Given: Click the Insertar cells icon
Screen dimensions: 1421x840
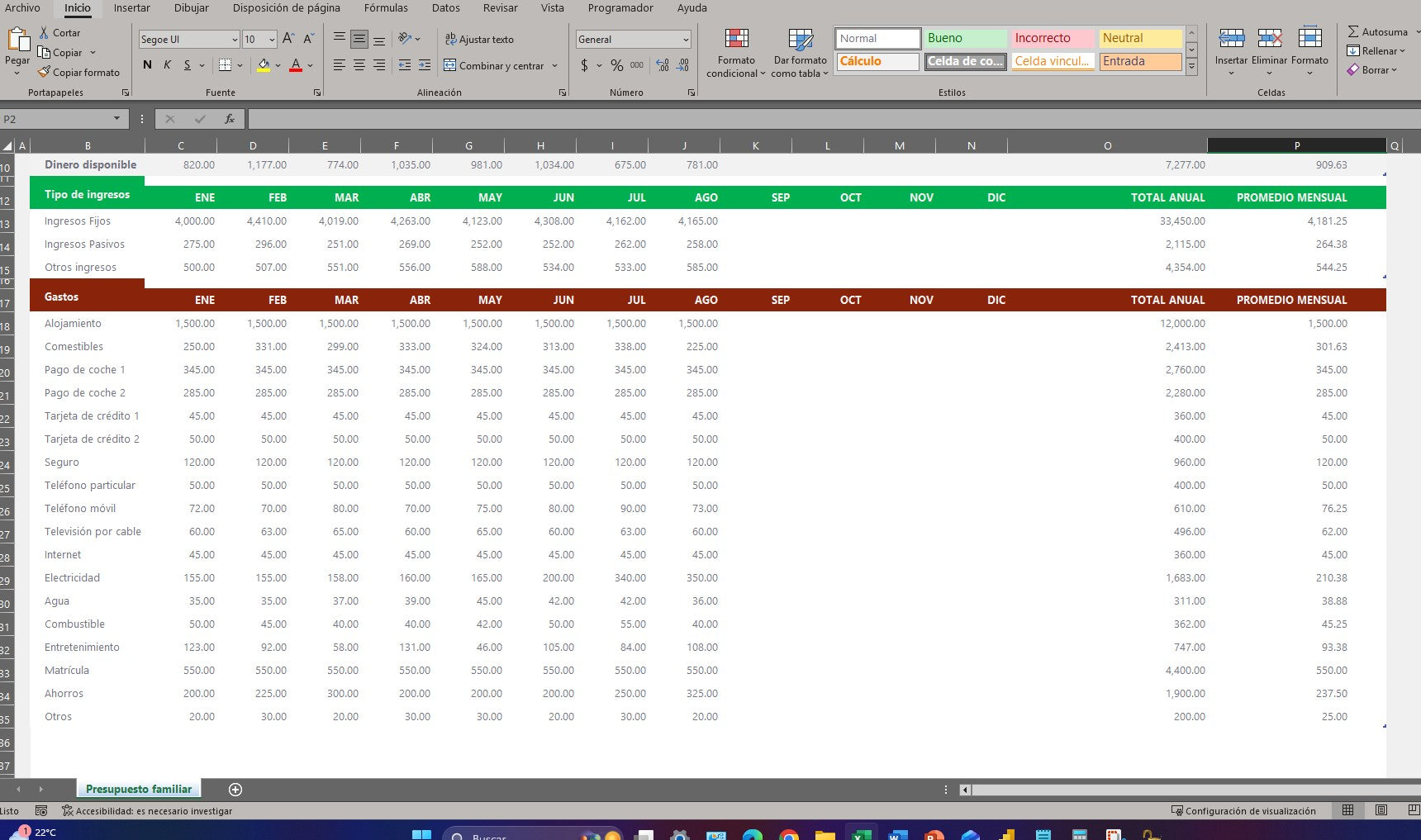Looking at the screenshot, I should point(1231,38).
